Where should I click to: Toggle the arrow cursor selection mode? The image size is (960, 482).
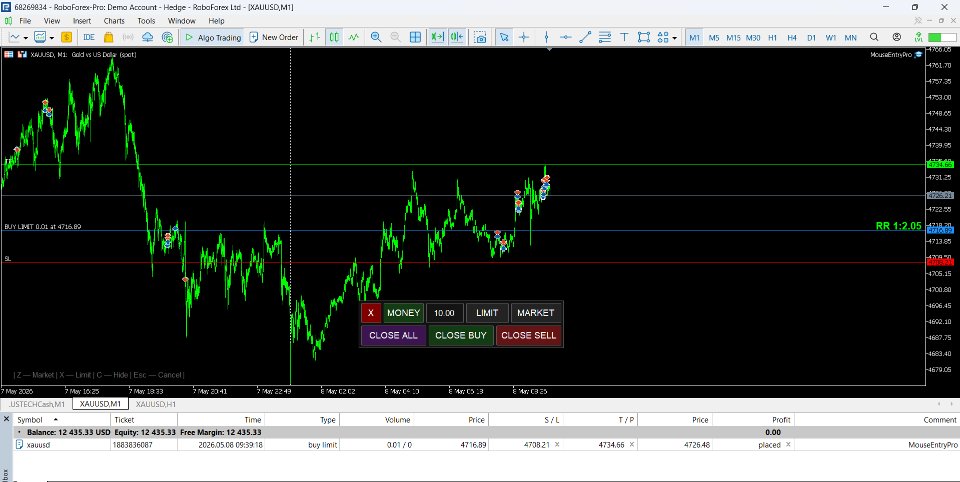[x=504, y=37]
